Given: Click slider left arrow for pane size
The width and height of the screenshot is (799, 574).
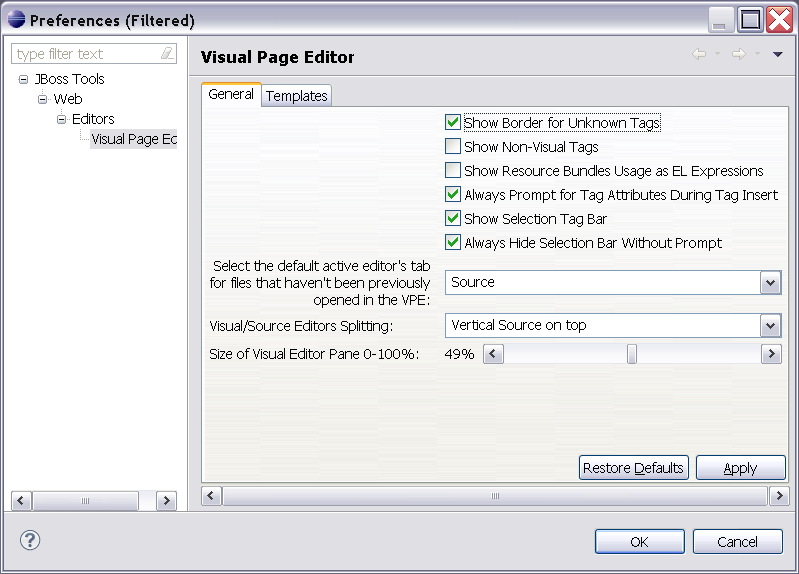Looking at the screenshot, I should point(493,354).
